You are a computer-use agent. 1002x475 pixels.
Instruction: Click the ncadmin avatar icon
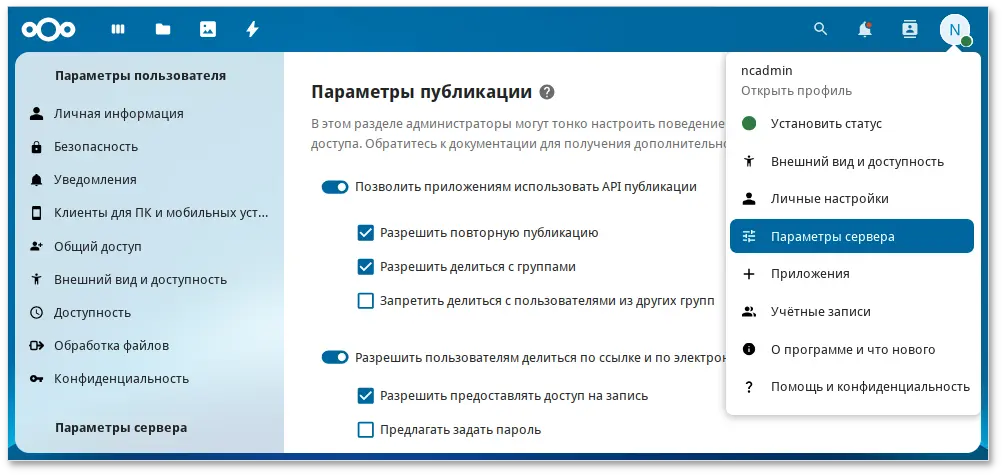pyautogui.click(x=955, y=29)
